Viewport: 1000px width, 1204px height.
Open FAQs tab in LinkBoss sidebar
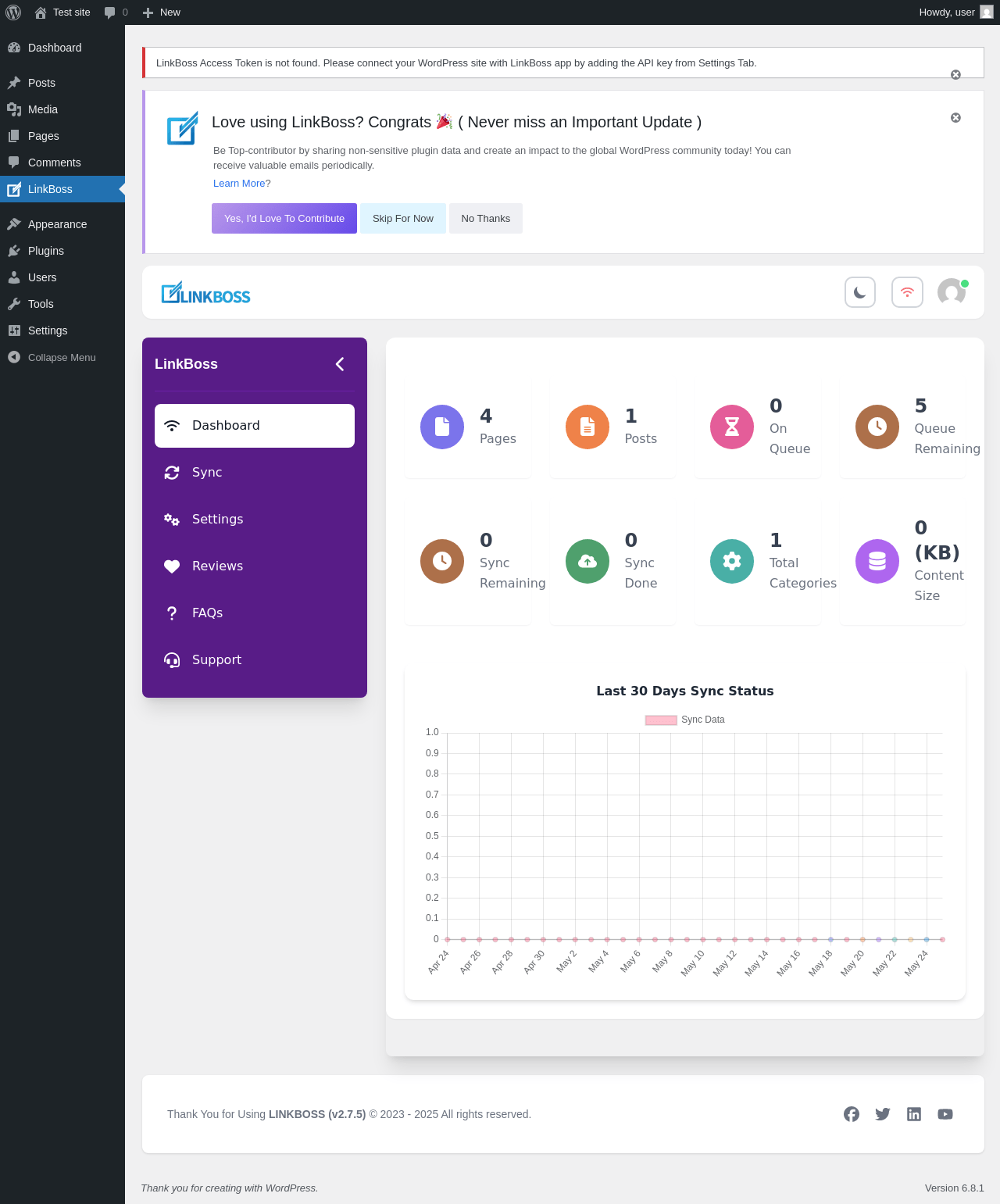click(255, 613)
